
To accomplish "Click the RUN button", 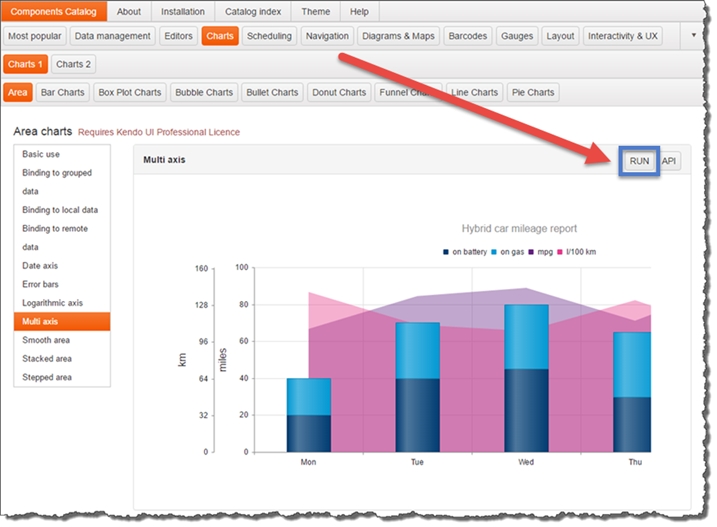I will [638, 160].
